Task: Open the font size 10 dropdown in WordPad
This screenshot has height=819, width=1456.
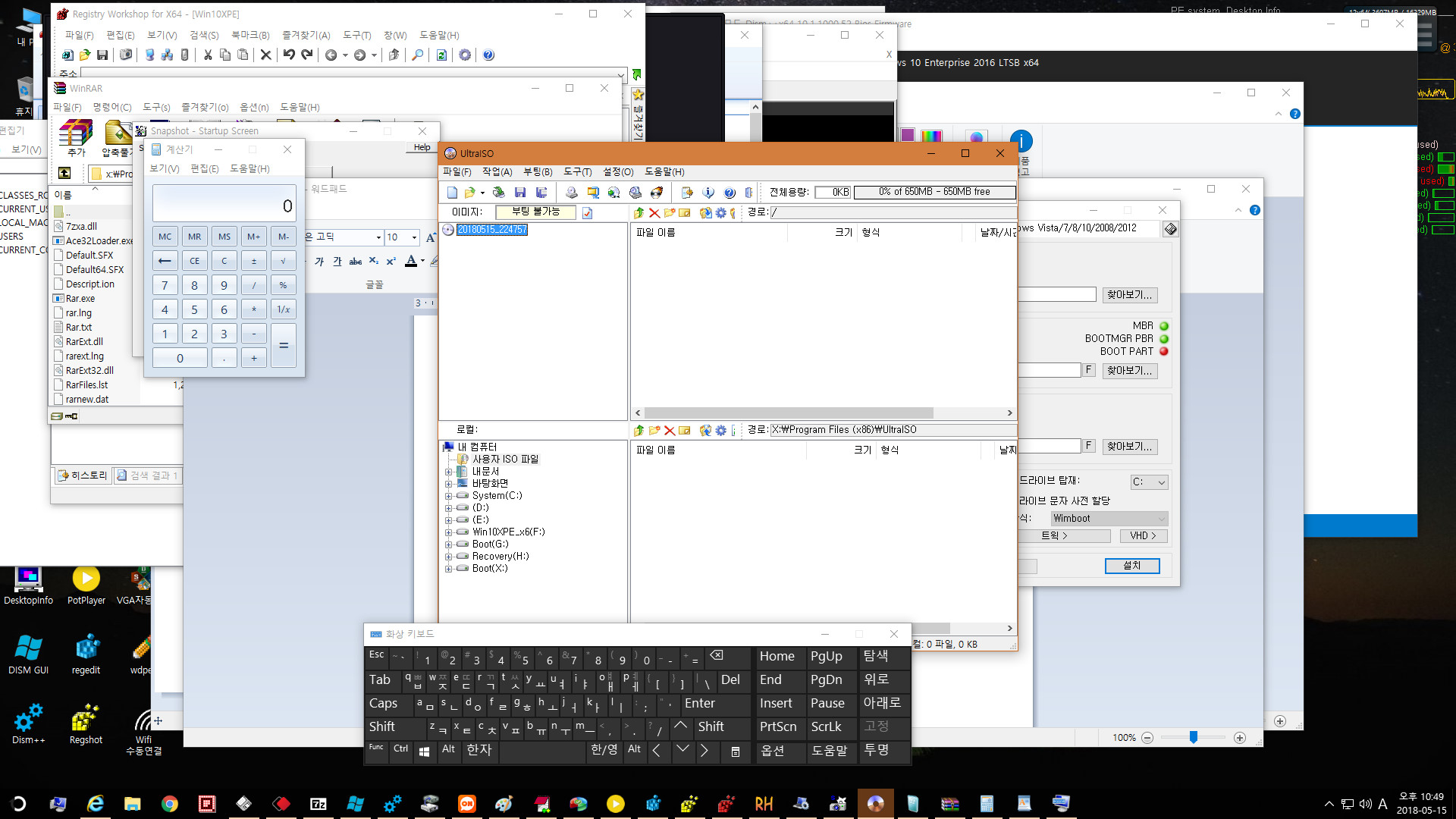Action: point(413,237)
